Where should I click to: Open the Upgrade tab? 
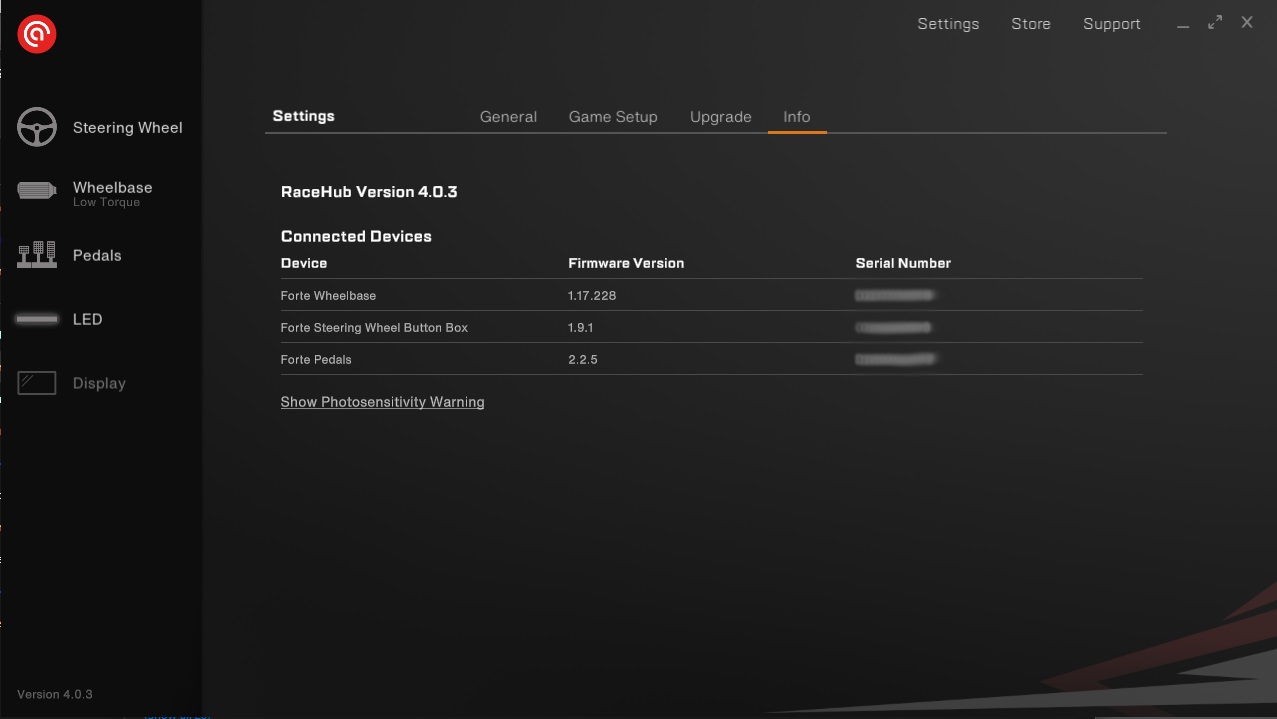click(721, 117)
